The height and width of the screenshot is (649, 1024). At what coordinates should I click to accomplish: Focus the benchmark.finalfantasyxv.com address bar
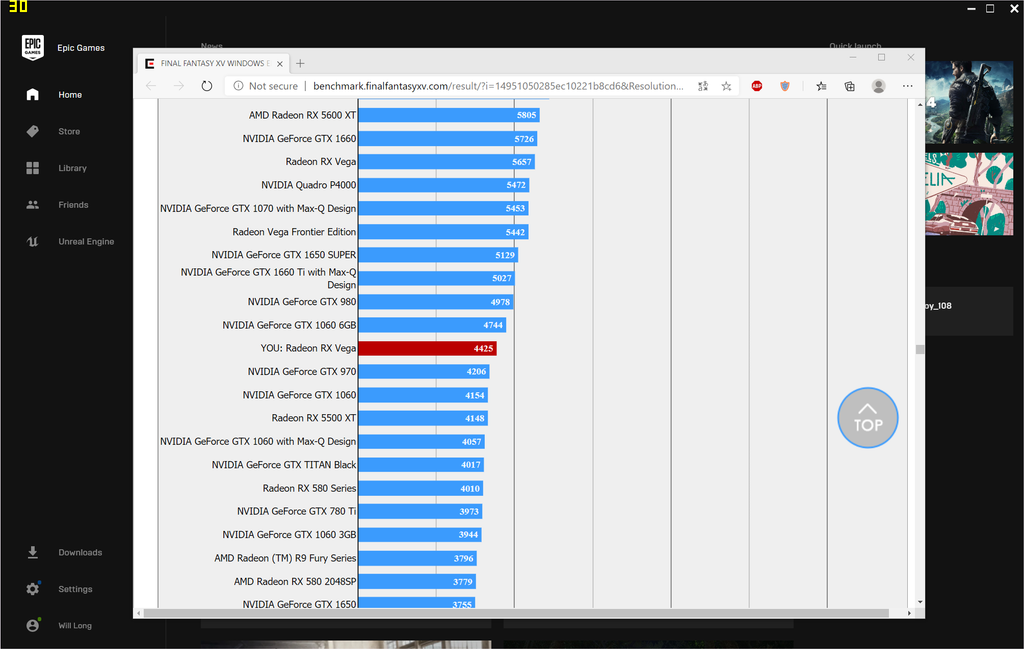point(498,86)
